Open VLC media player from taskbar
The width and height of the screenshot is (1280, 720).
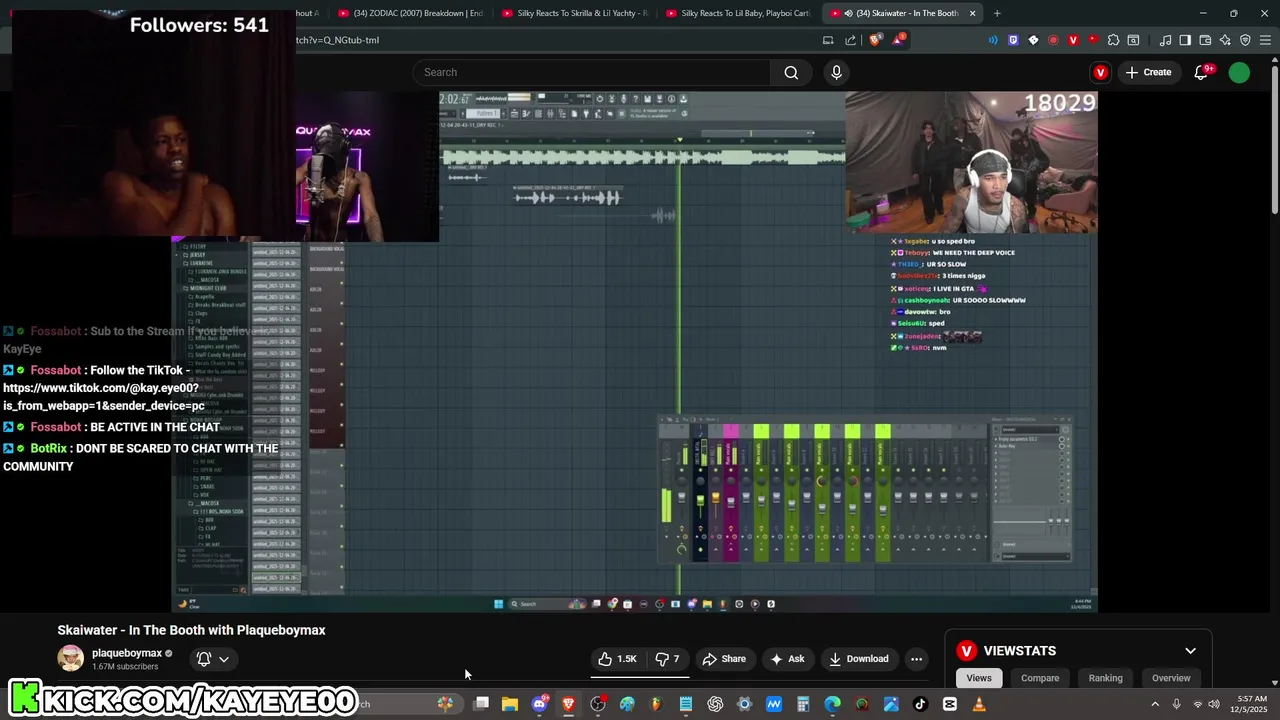[x=979, y=704]
